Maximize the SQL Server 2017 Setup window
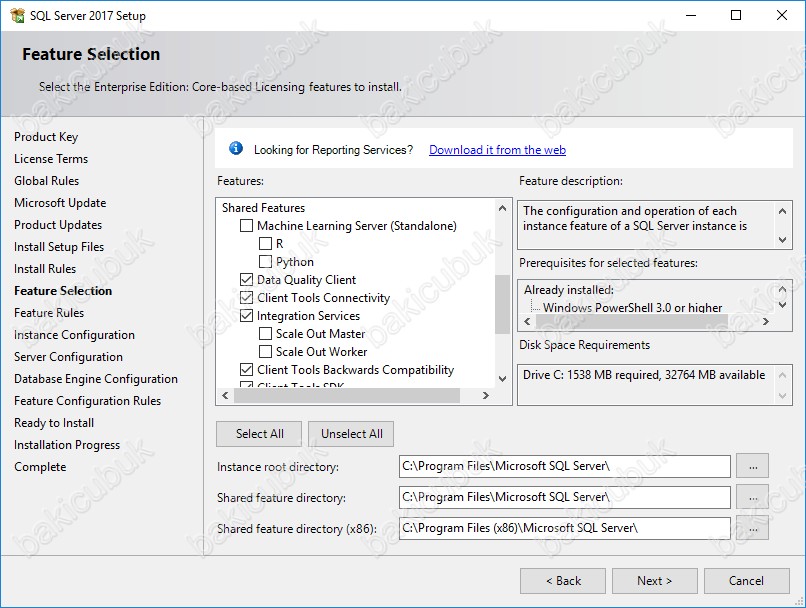The height and width of the screenshot is (608, 806). tap(736, 15)
